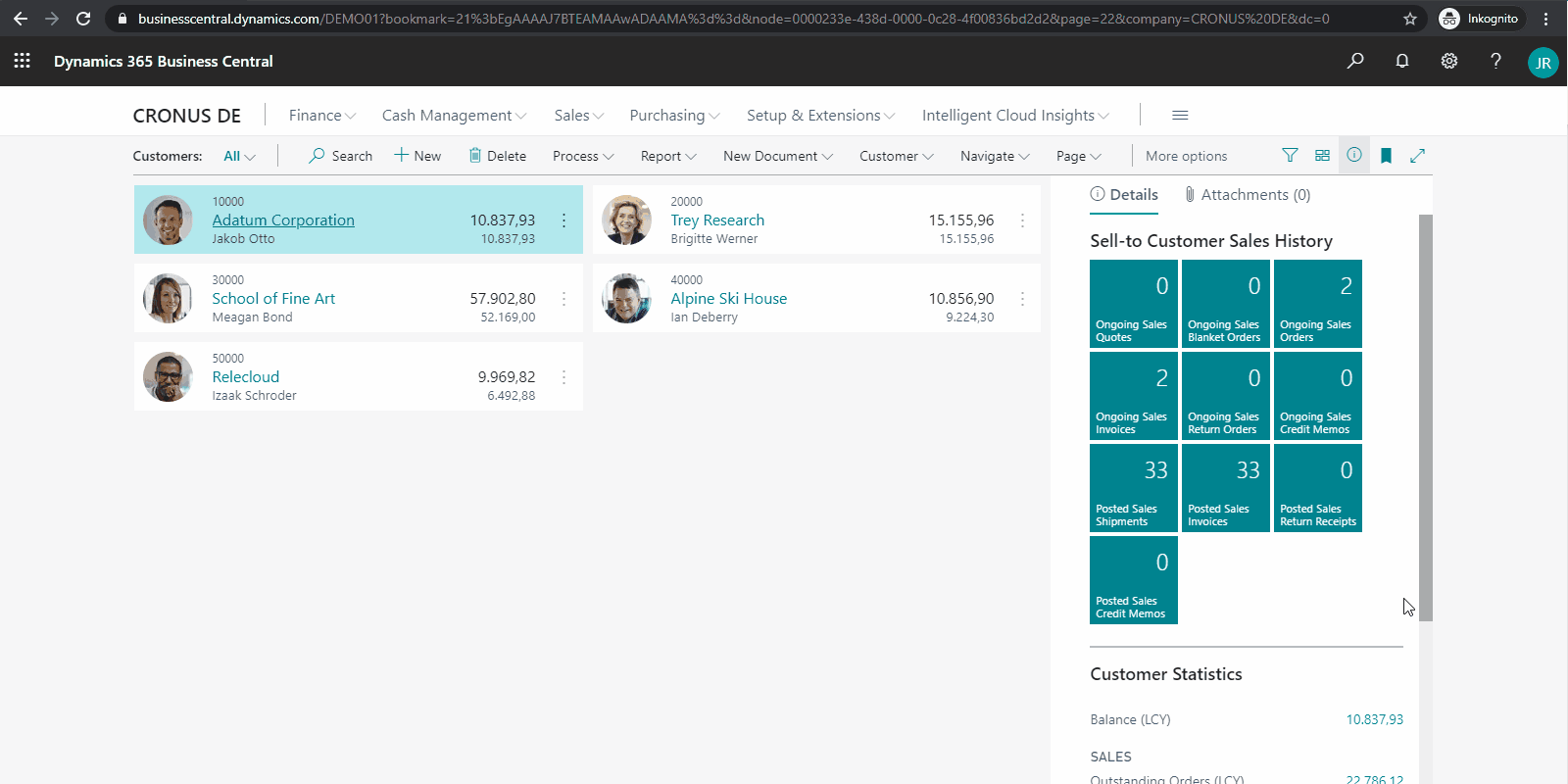Click the FactBox vertical scrollbar

pyautogui.click(x=1426, y=417)
